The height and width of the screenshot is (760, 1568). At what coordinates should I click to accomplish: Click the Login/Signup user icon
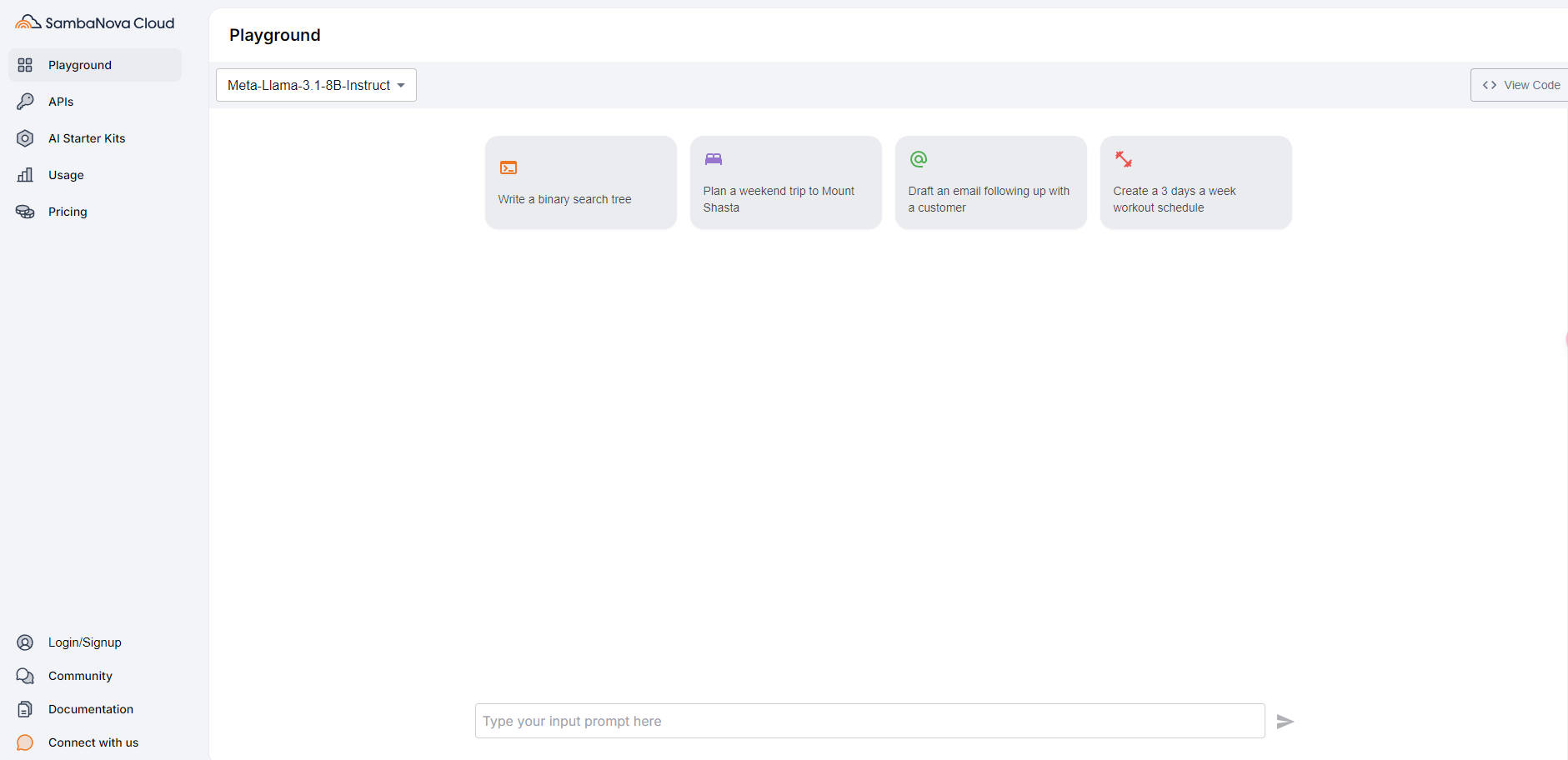(25, 642)
